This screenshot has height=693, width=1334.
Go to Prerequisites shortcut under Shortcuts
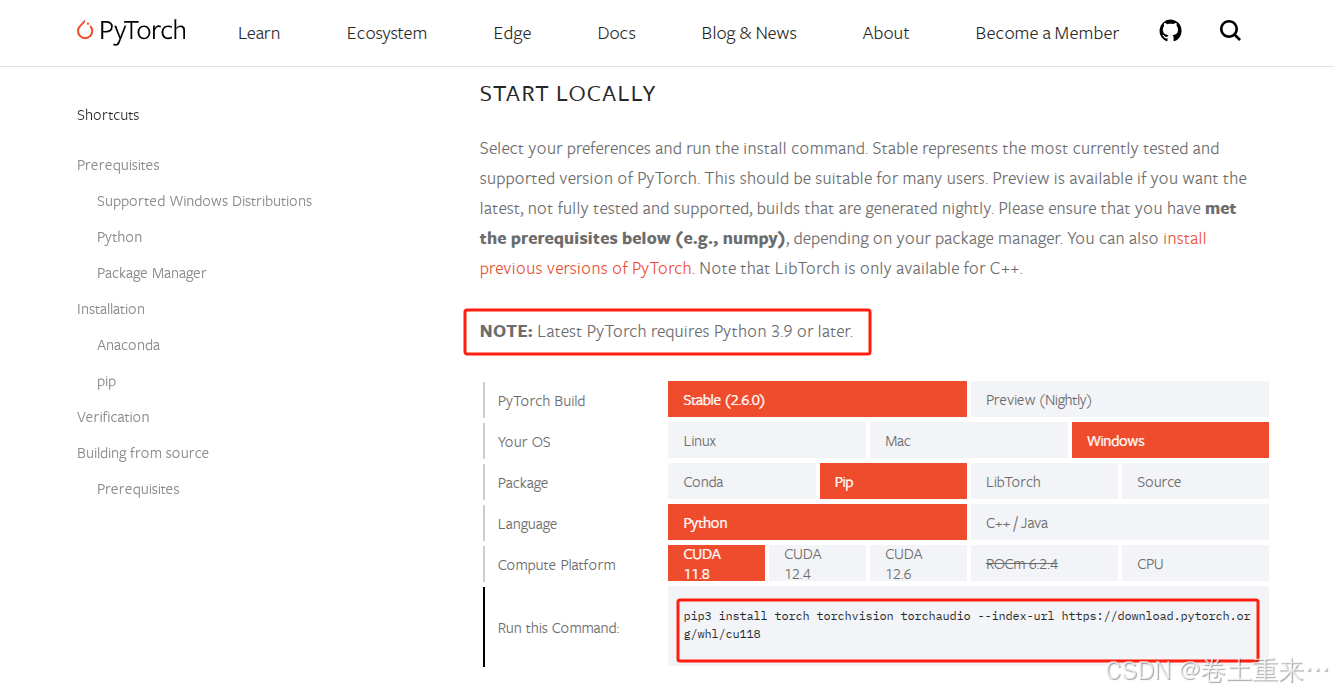pos(118,165)
